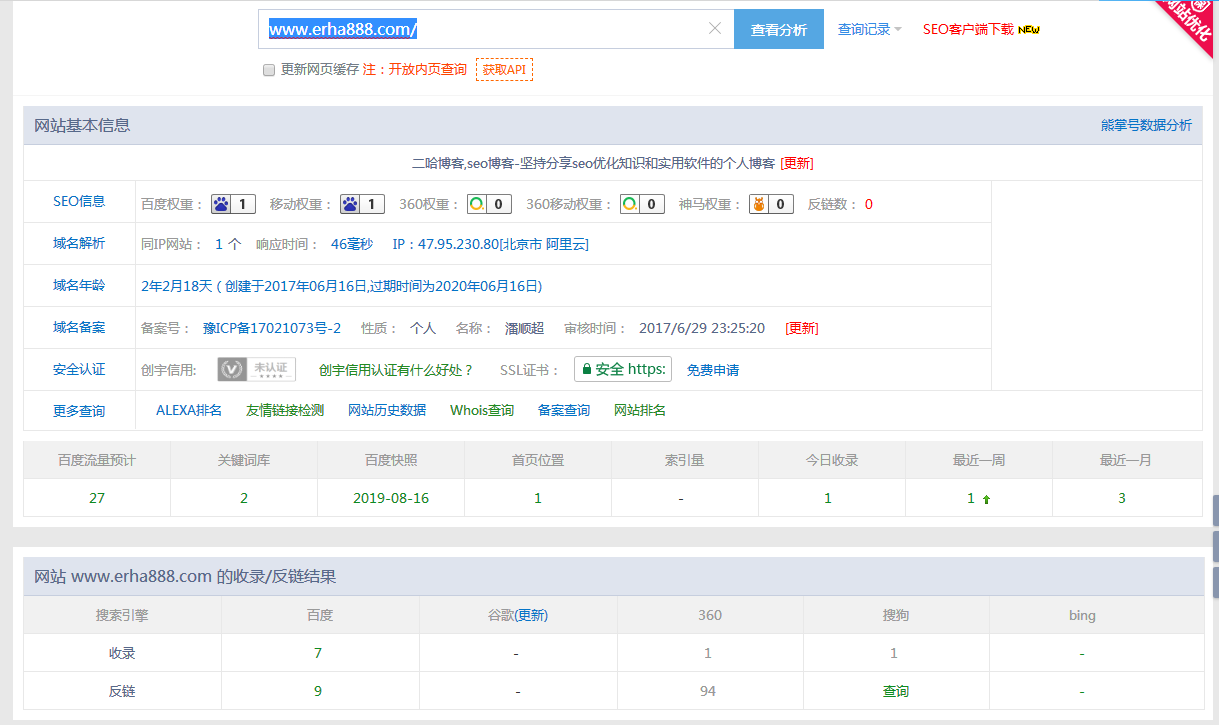The height and width of the screenshot is (725, 1219).
Task: Open 备案查询 link
Action: point(564,410)
